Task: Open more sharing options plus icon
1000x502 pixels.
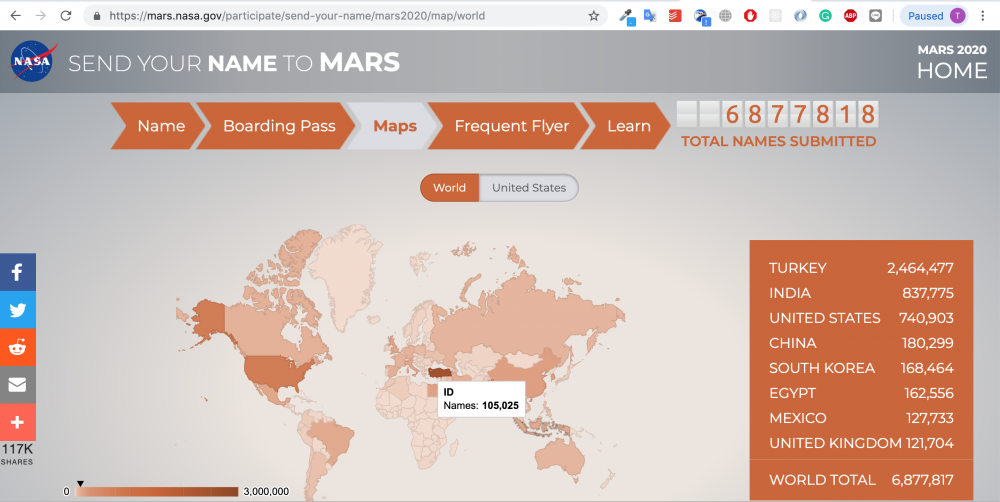Action: point(18,422)
